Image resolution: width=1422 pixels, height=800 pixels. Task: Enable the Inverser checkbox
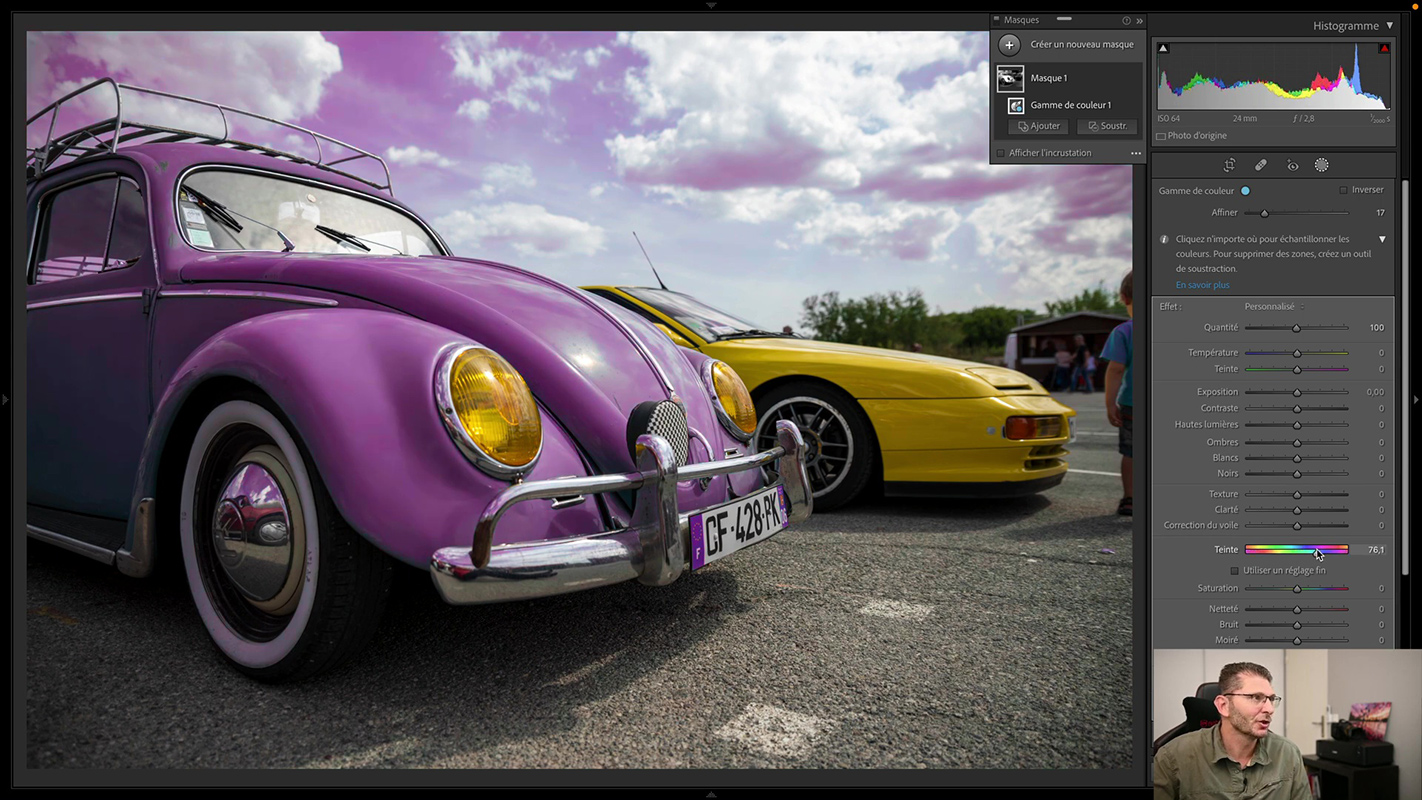pos(1343,190)
